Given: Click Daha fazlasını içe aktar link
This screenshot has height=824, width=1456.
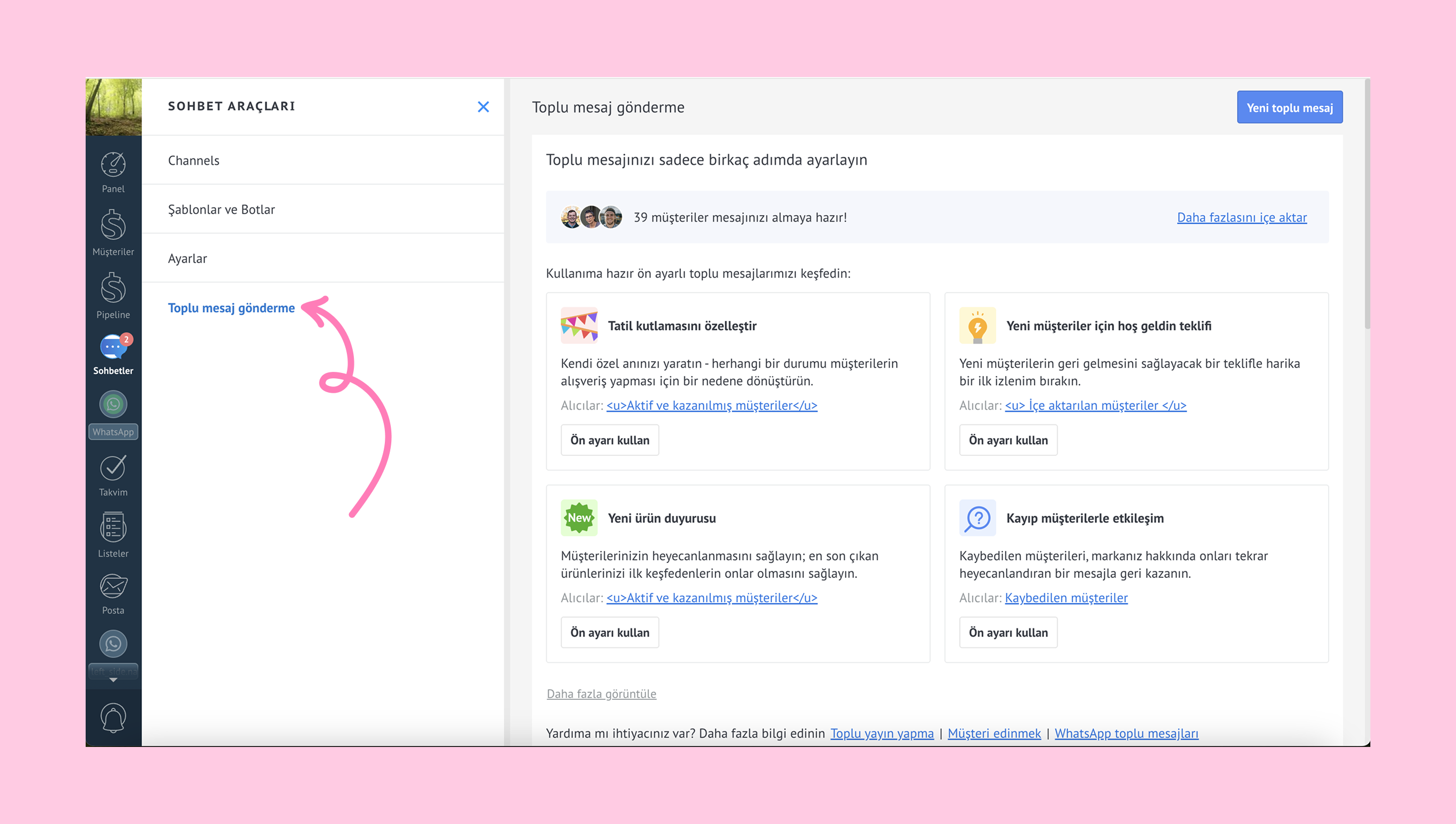Looking at the screenshot, I should point(1242,217).
